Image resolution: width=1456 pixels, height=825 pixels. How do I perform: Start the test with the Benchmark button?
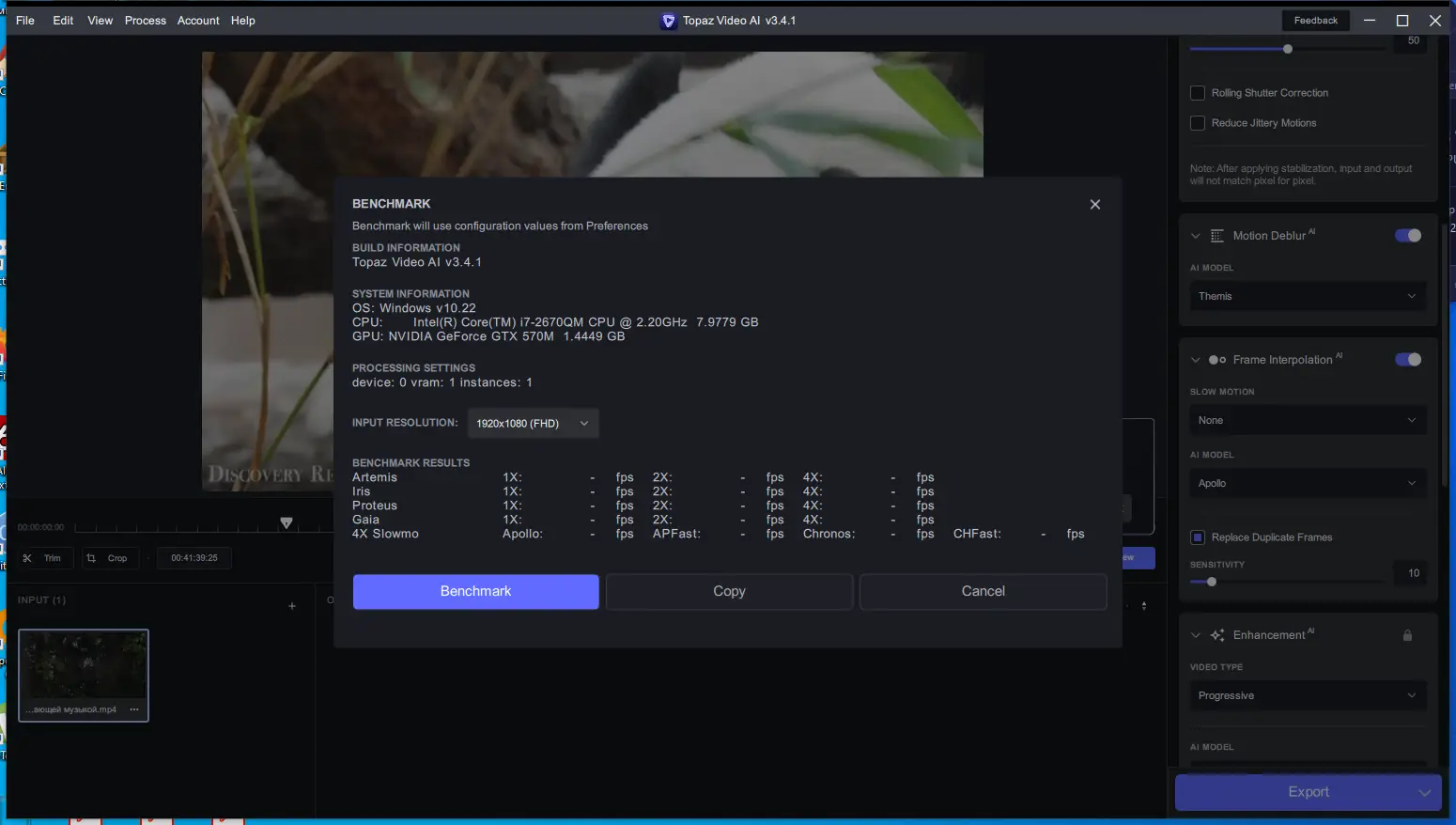475,591
